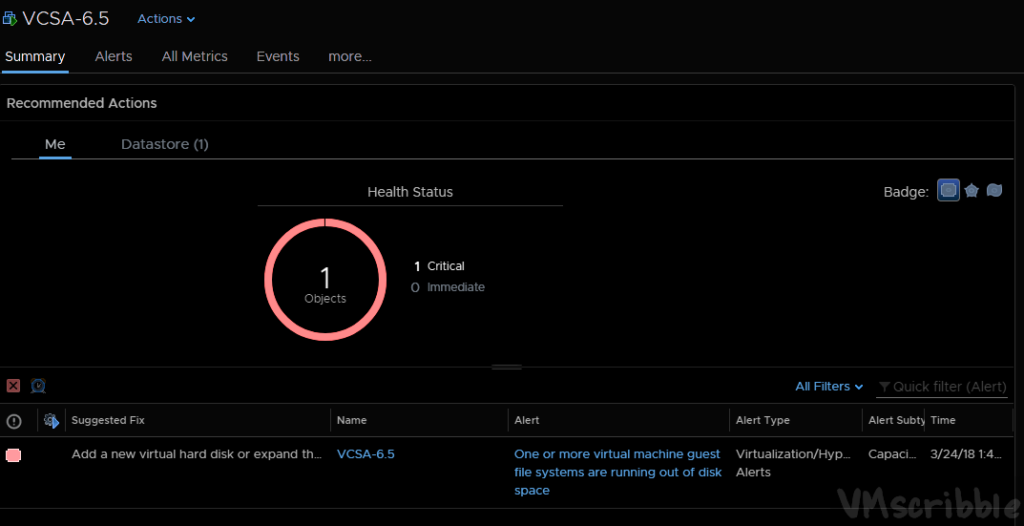
Task: Expand the All Filters dropdown
Action: pos(829,386)
